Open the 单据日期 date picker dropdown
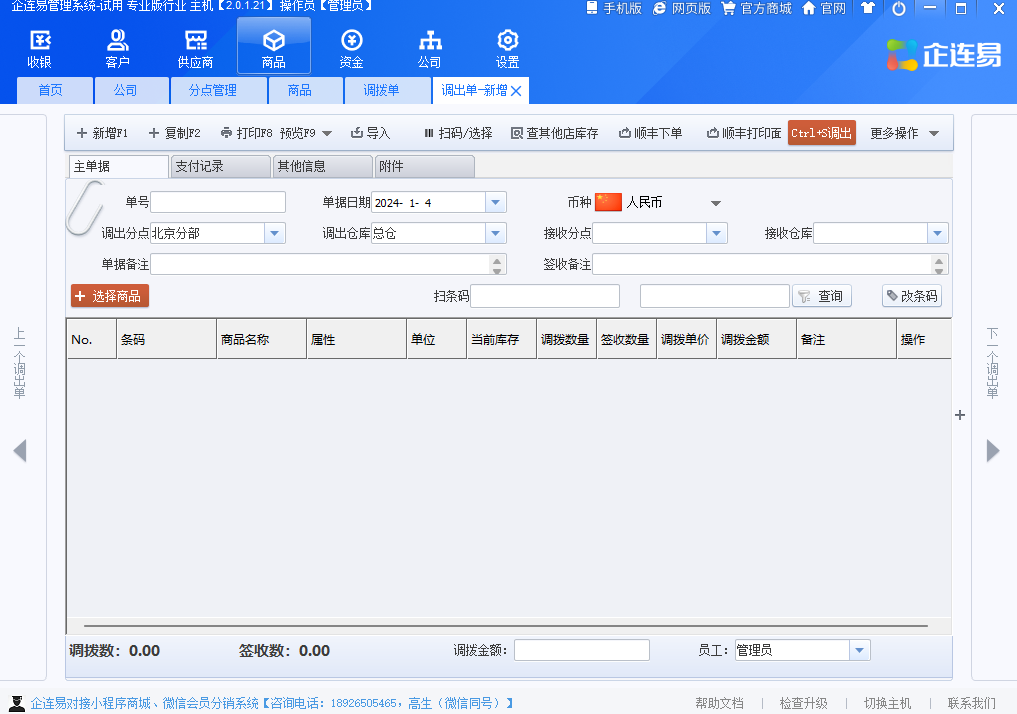The width and height of the screenshot is (1017, 714). tap(496, 202)
